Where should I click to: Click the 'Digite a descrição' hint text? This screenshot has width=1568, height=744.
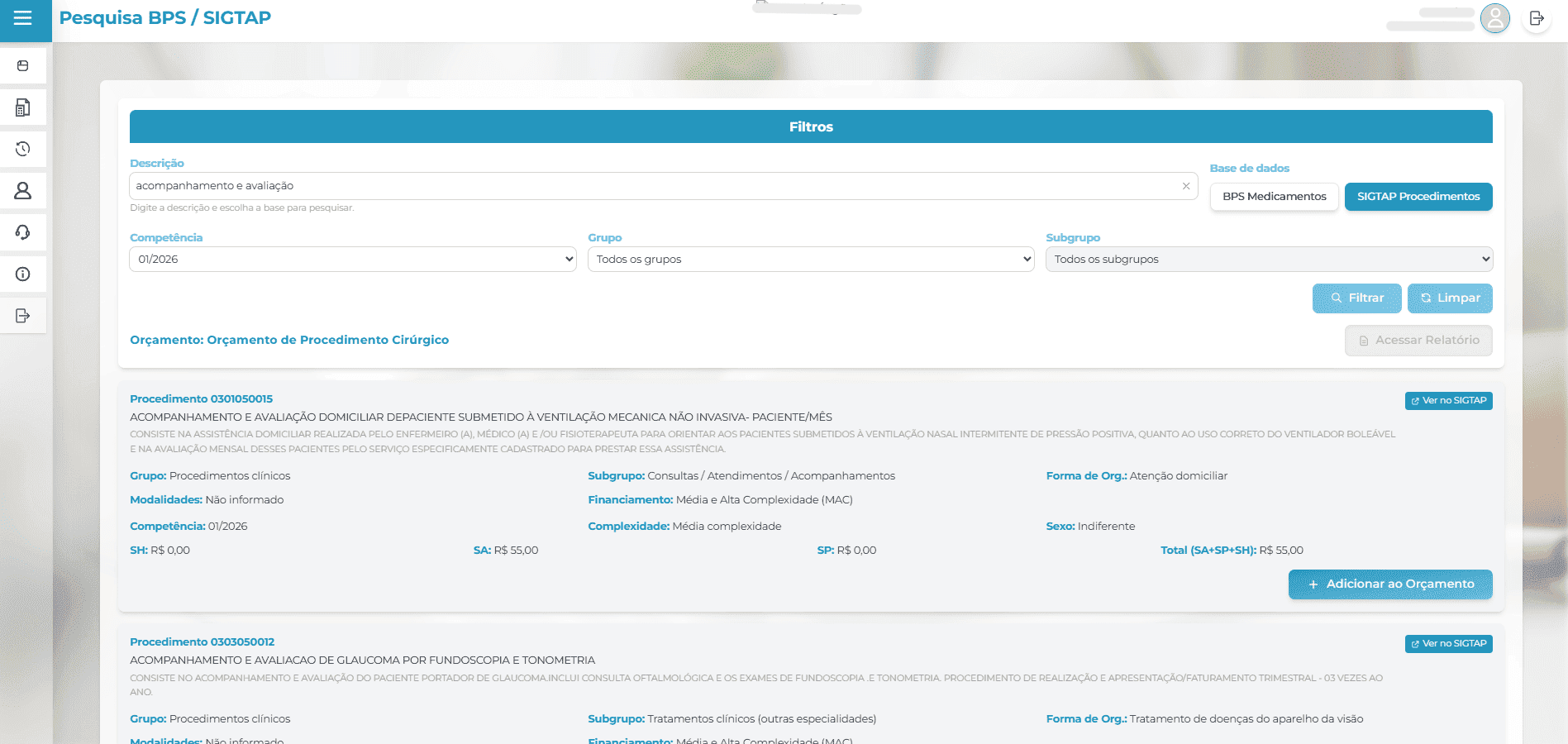click(241, 208)
